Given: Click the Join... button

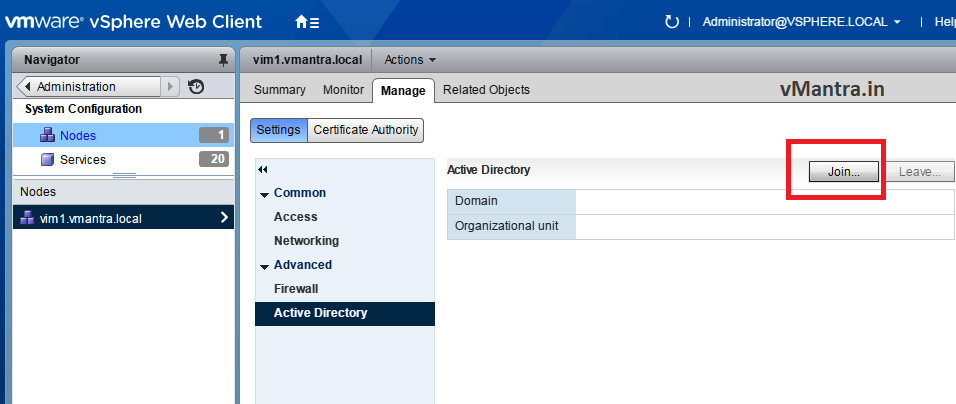Looking at the screenshot, I should [844, 172].
